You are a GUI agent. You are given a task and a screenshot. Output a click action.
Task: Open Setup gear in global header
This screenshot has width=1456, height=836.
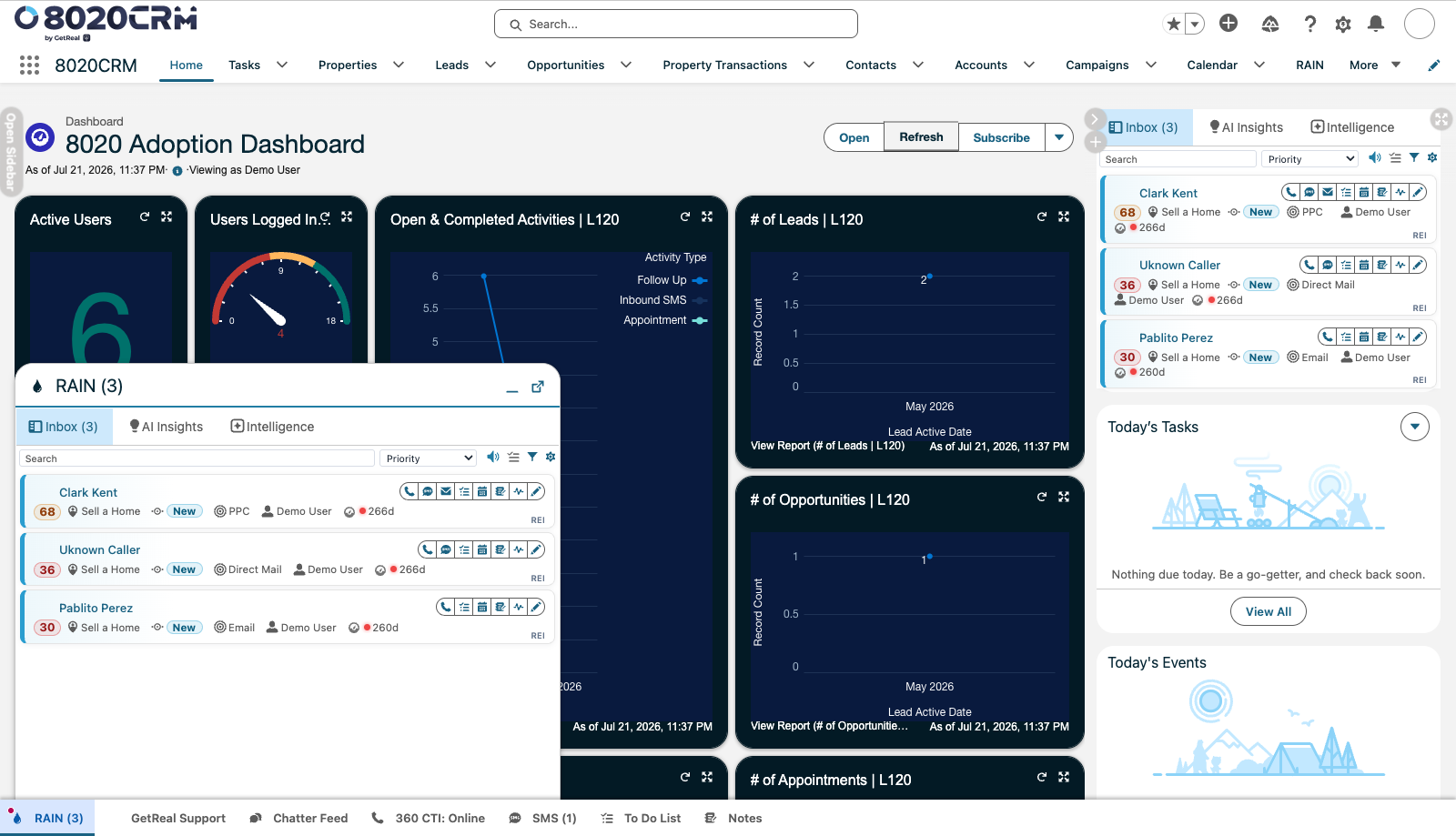1343,24
